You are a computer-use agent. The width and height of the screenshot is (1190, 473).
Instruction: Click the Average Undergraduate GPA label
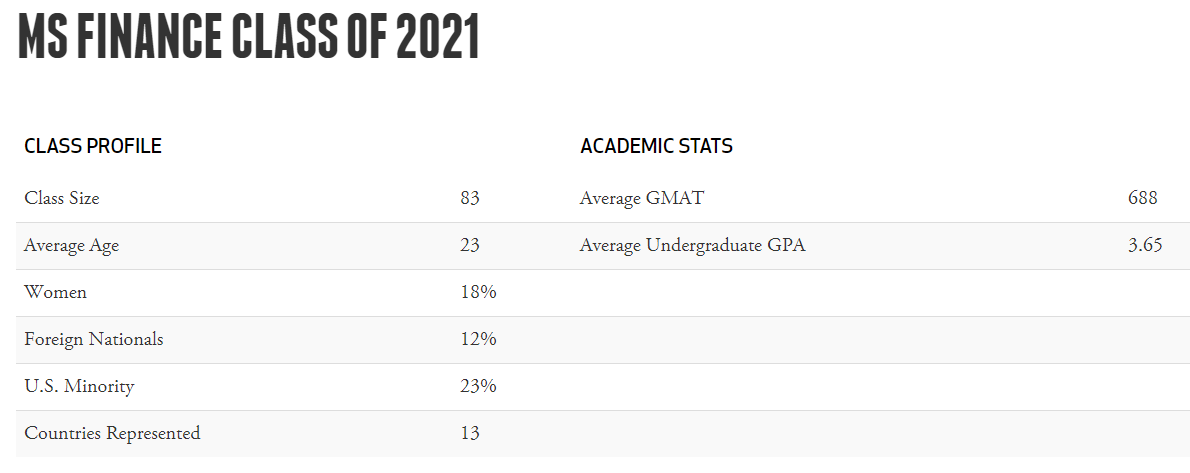[692, 245]
